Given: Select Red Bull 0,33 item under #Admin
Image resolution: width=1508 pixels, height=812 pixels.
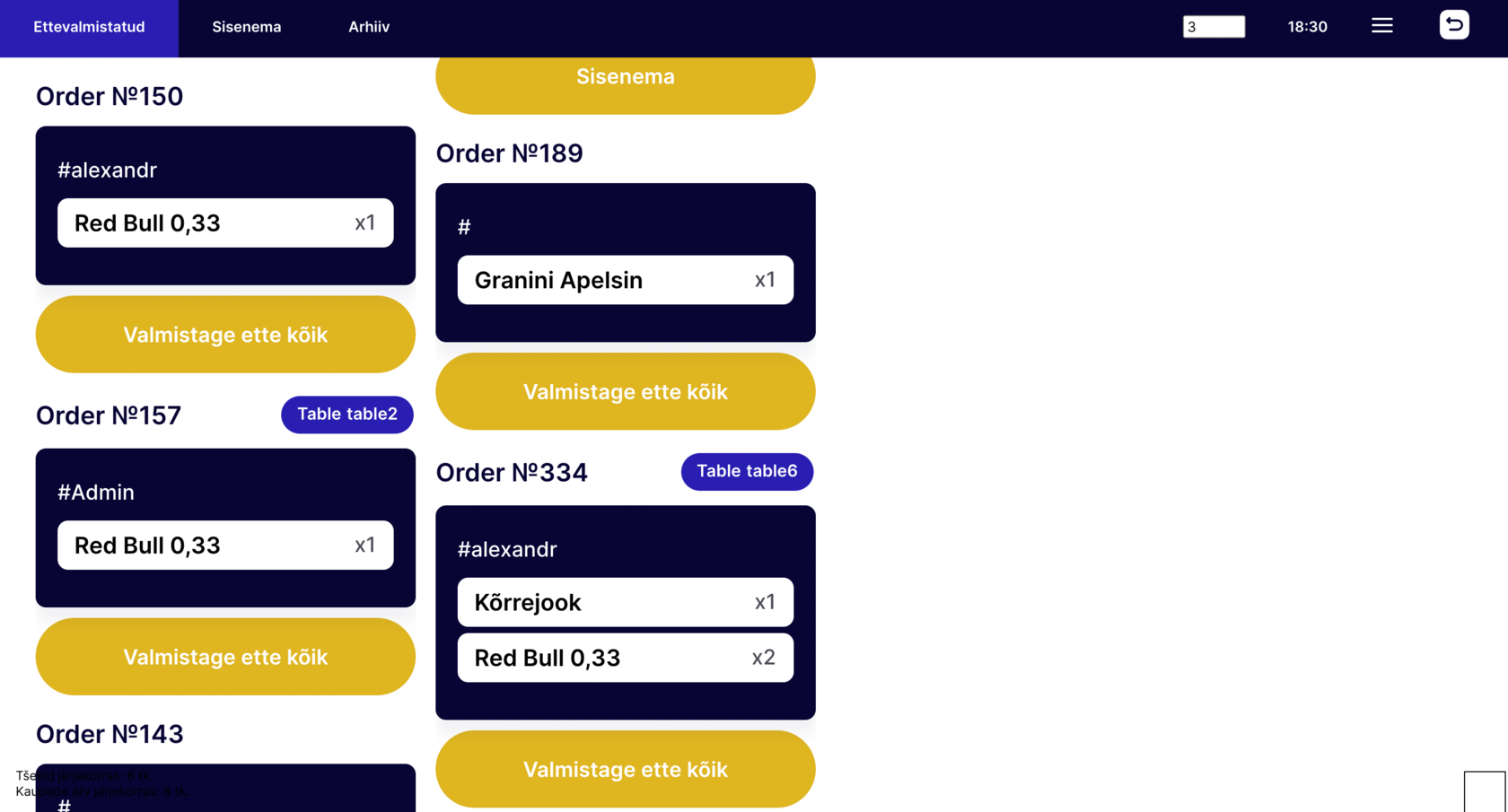Looking at the screenshot, I should click(225, 546).
